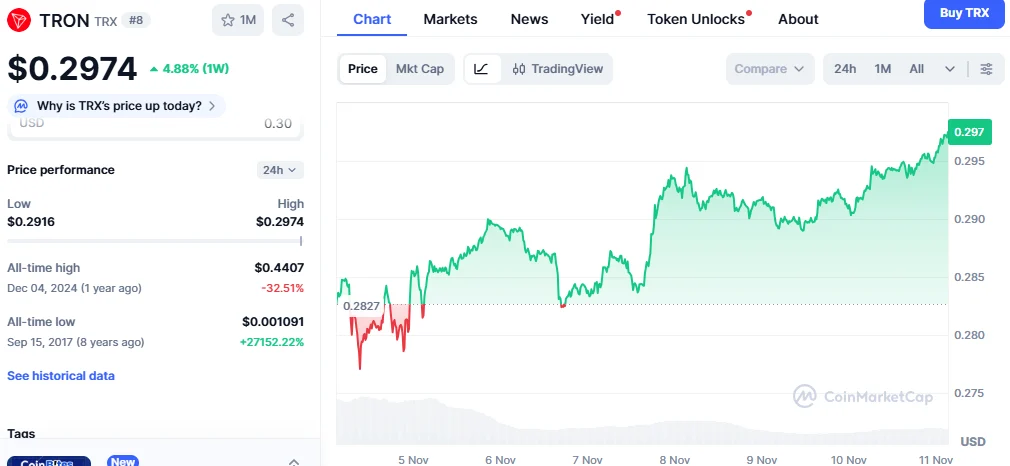Open chart settings sliders icon

986,69
